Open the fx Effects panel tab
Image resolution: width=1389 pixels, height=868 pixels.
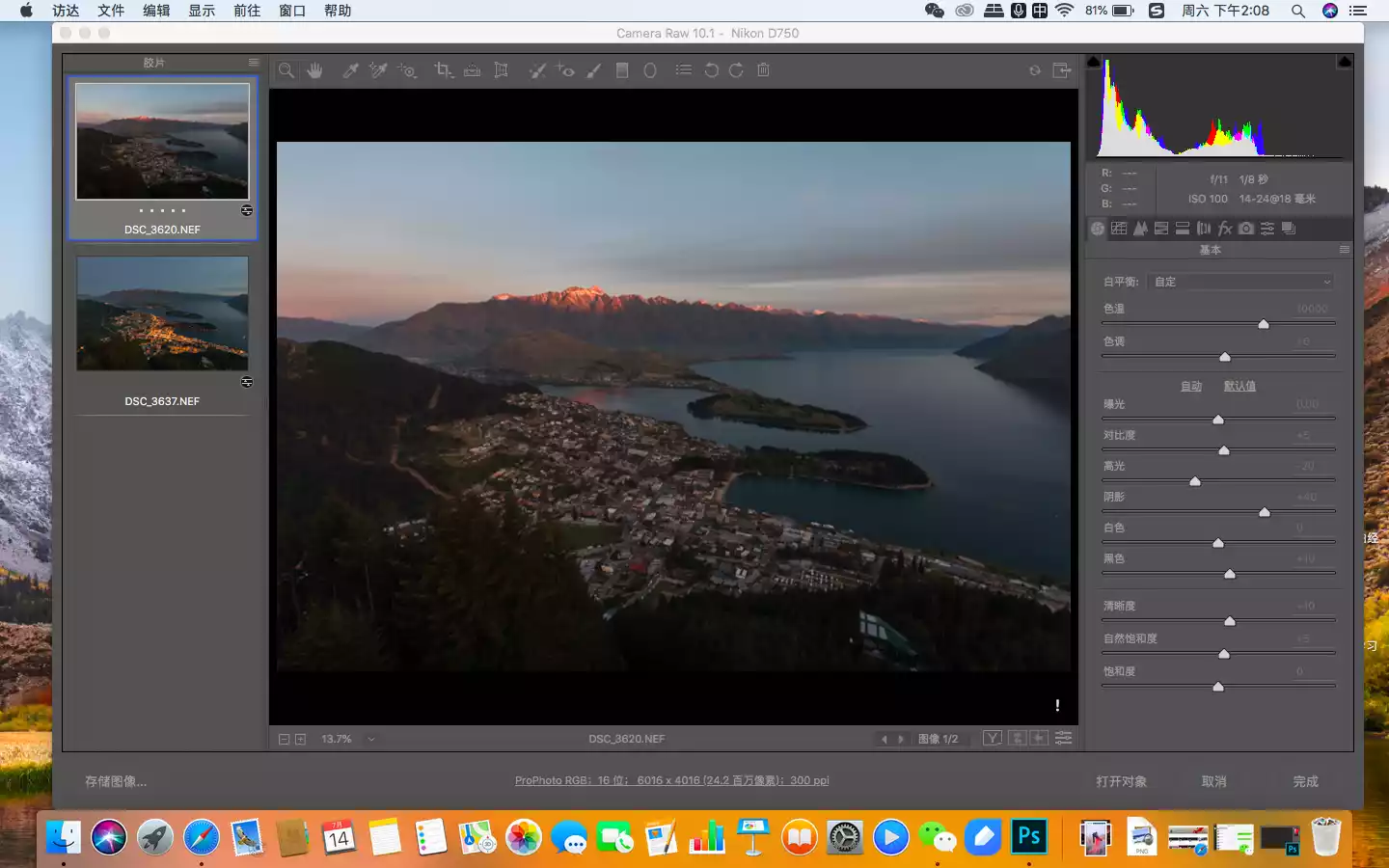1225,229
